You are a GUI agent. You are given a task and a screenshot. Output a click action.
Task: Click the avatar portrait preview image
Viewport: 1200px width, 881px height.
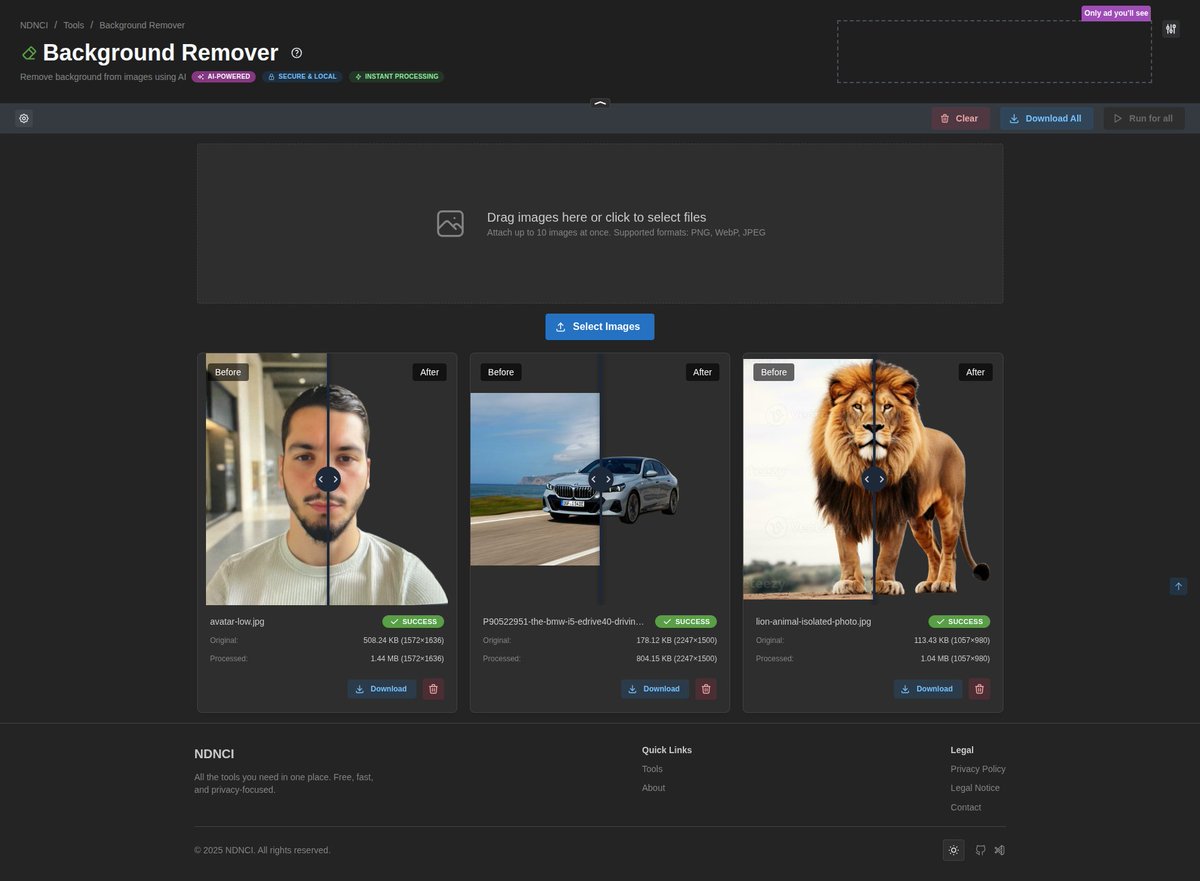327,479
